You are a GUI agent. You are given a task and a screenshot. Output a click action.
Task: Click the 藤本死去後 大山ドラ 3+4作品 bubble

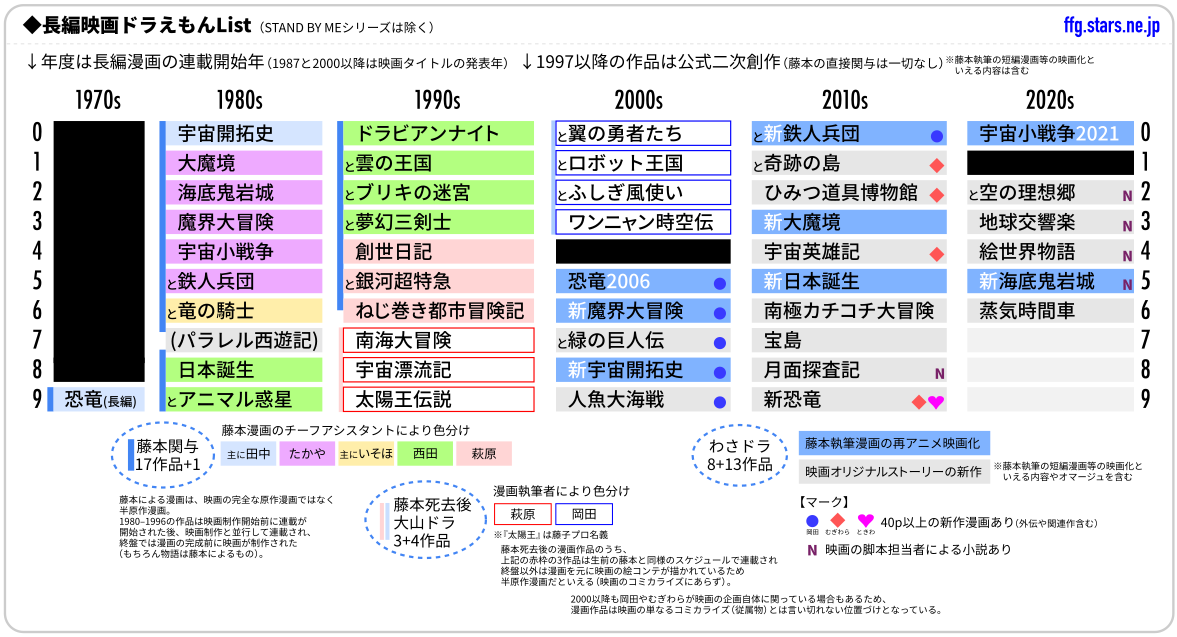point(426,521)
